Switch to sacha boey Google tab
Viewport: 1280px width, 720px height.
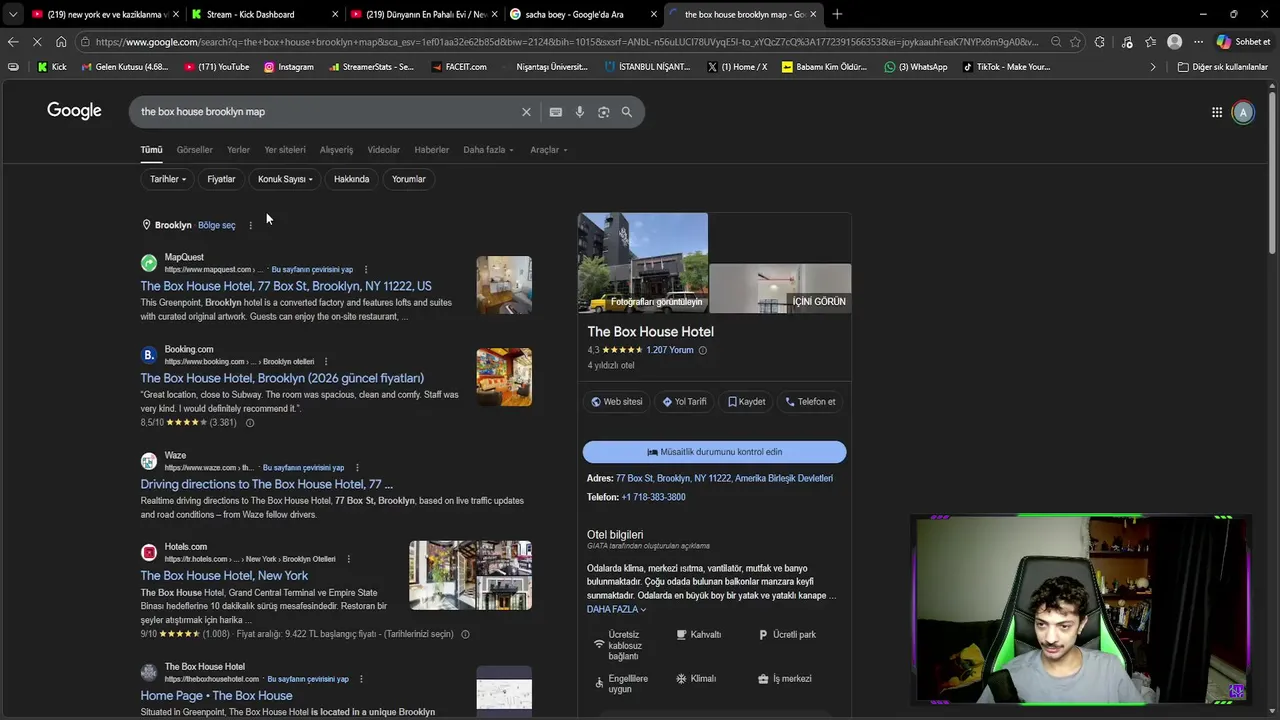581,14
